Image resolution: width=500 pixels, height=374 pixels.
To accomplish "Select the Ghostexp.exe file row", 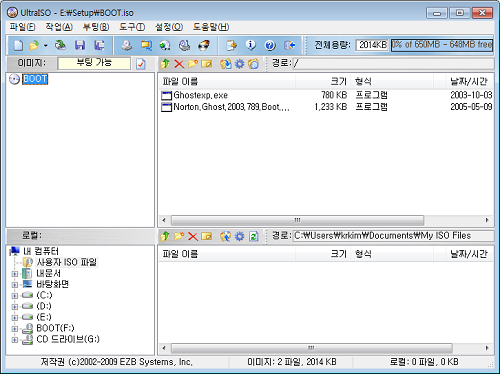I will point(327,95).
